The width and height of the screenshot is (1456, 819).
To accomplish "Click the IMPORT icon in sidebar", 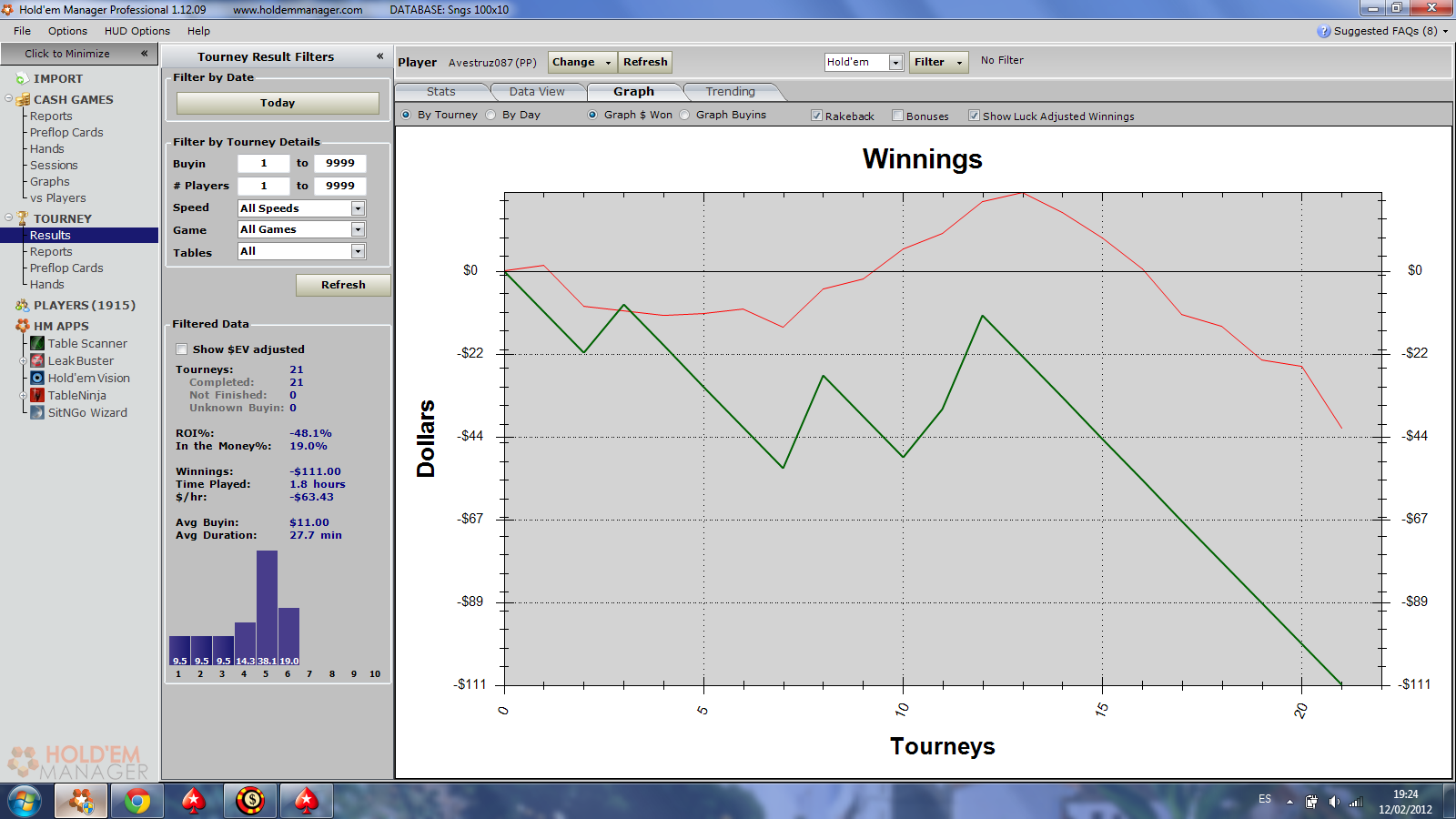I will click(x=23, y=79).
